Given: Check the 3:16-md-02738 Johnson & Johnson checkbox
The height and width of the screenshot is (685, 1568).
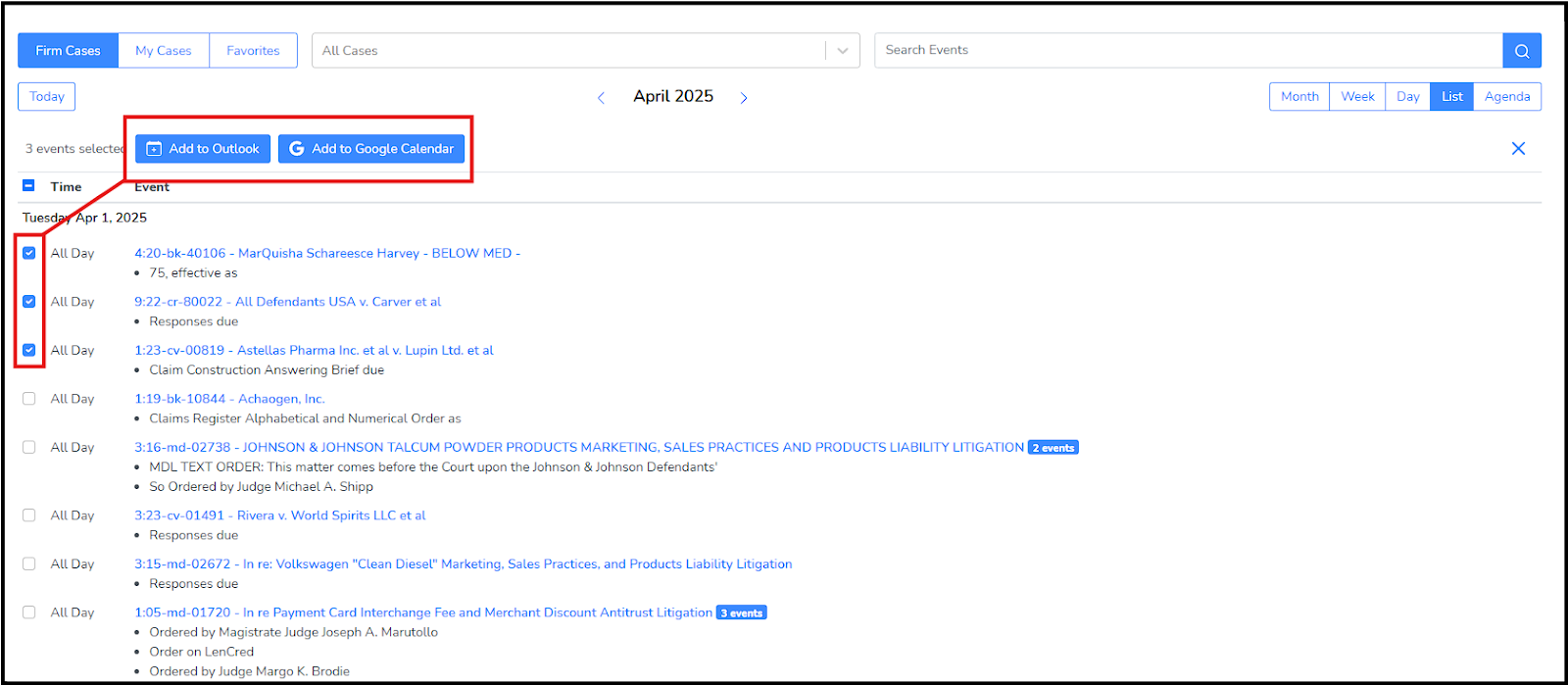Looking at the screenshot, I should click(x=29, y=447).
